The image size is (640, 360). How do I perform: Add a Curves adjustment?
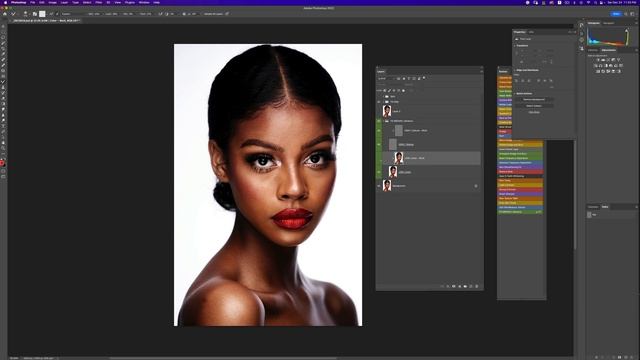(608, 60)
